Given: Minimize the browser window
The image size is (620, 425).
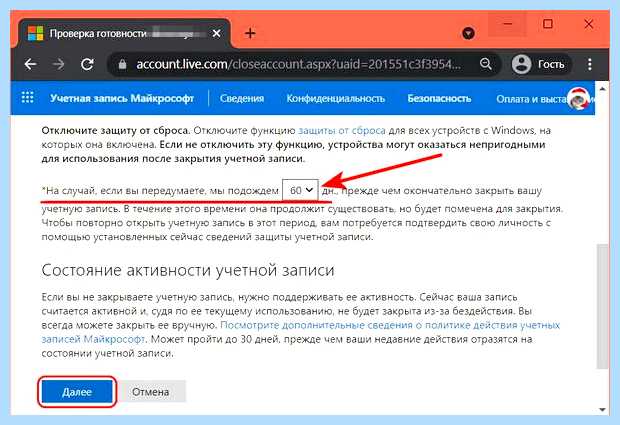Looking at the screenshot, I should (508, 24).
